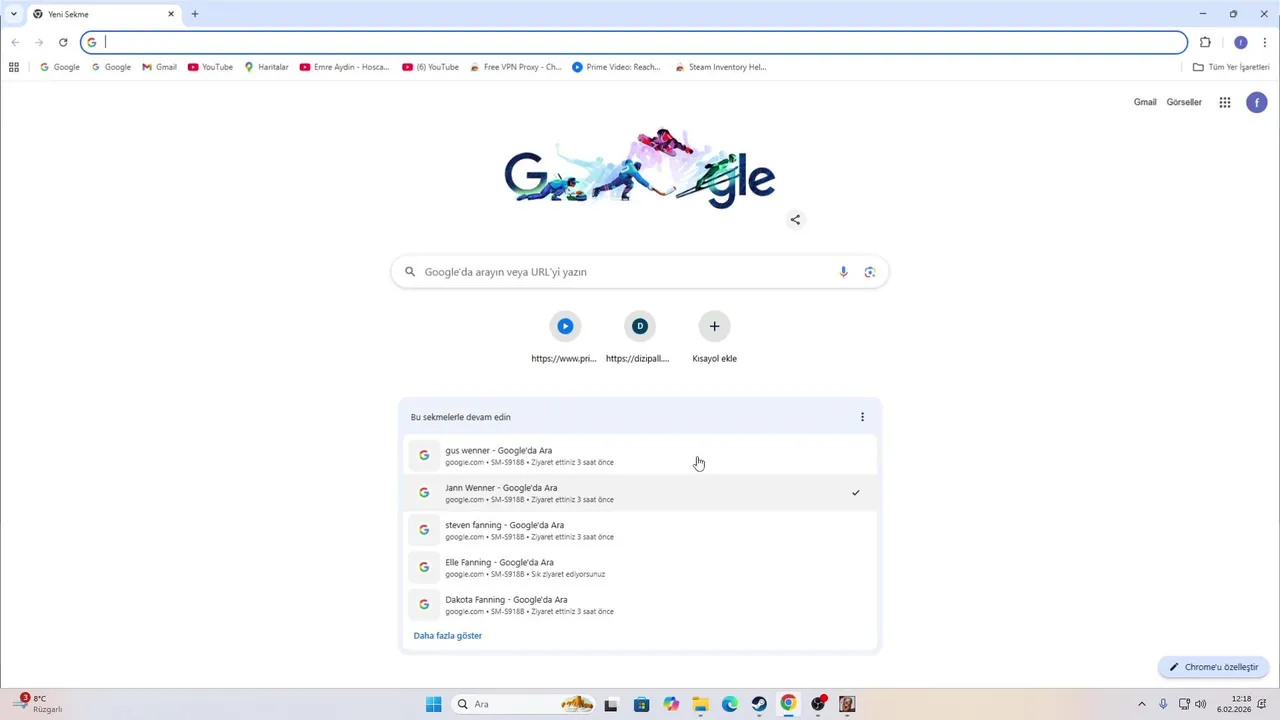The image size is (1280, 720).
Task: Search by image with the Google Lens icon
Action: [870, 272]
